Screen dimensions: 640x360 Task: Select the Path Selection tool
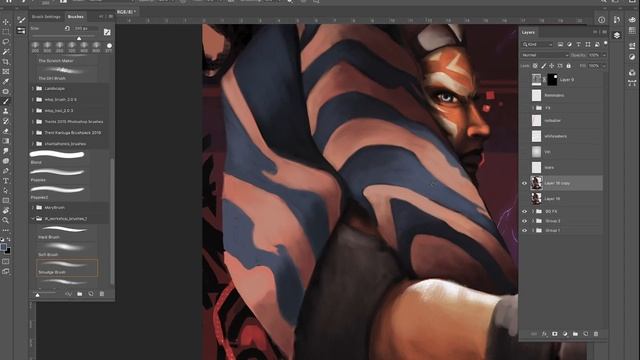point(6,191)
